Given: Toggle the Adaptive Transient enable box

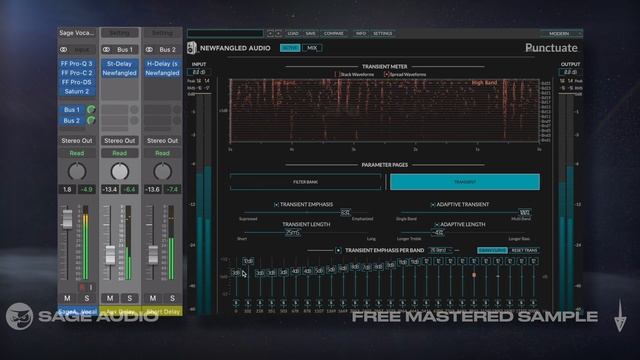Looking at the screenshot, I should (x=433, y=204).
